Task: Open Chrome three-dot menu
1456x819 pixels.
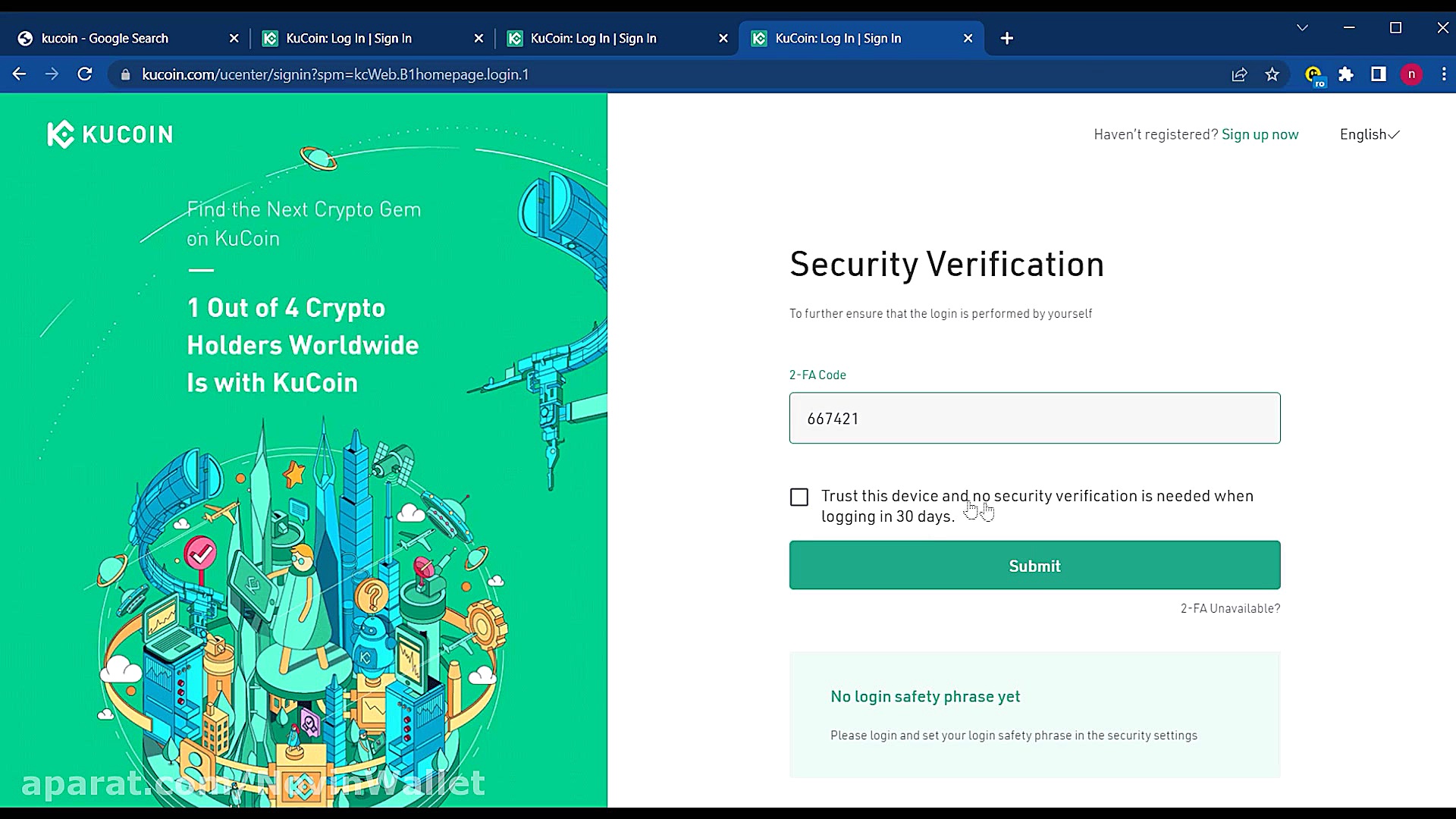Action: (1444, 74)
